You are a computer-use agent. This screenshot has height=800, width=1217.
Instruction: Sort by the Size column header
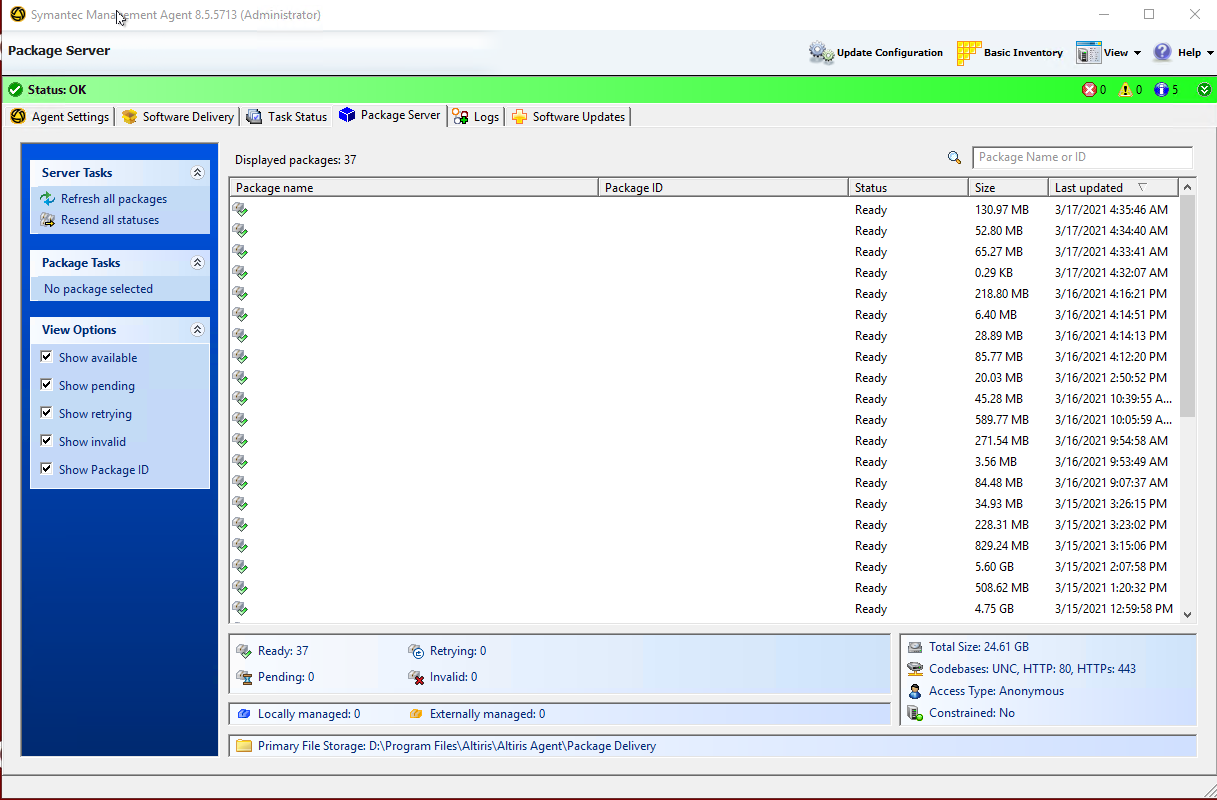pos(1007,188)
